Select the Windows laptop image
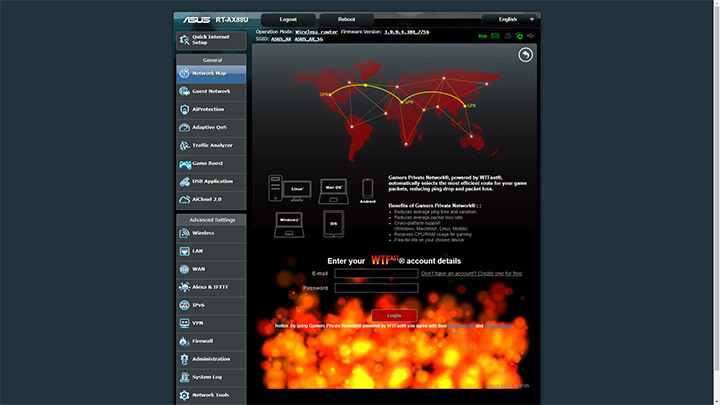 point(289,225)
